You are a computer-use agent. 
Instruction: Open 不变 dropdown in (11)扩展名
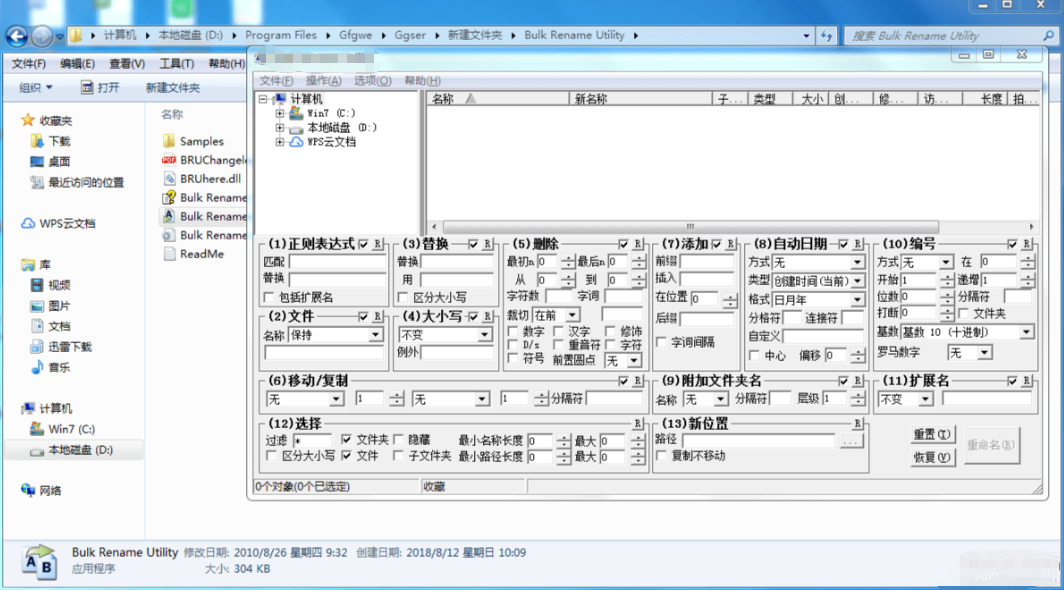tap(926, 399)
